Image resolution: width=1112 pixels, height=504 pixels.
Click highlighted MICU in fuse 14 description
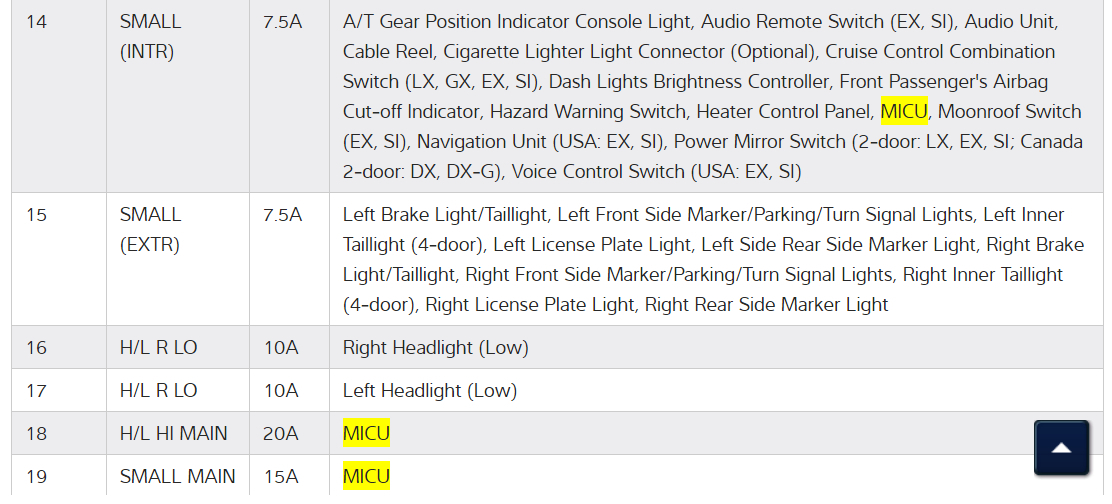pos(904,111)
